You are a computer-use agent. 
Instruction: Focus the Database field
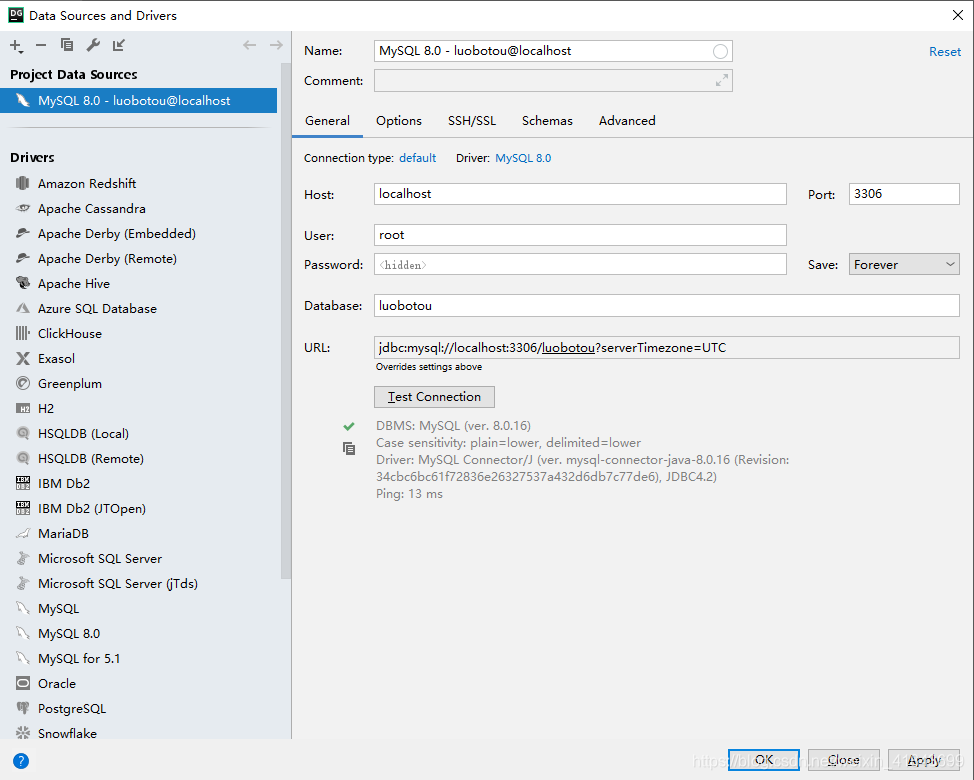(x=667, y=306)
